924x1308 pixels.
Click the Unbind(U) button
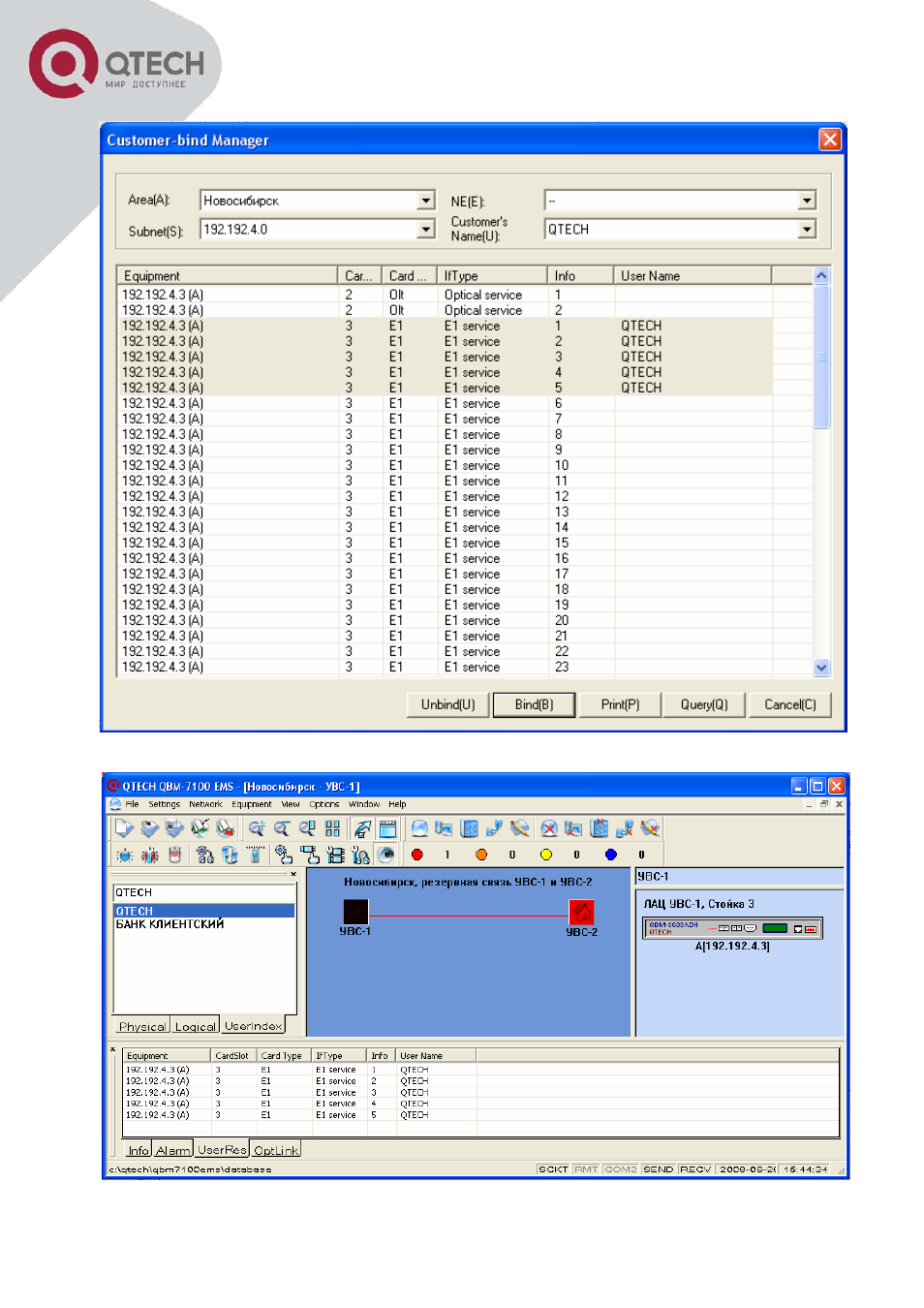pyautogui.click(x=447, y=704)
